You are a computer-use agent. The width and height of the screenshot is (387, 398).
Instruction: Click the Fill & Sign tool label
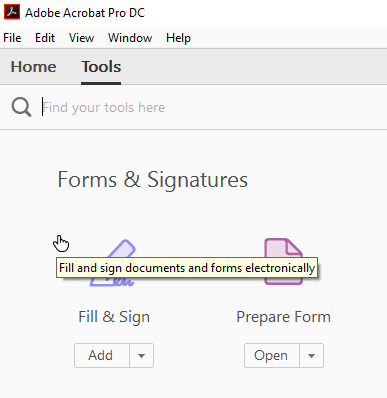click(114, 317)
